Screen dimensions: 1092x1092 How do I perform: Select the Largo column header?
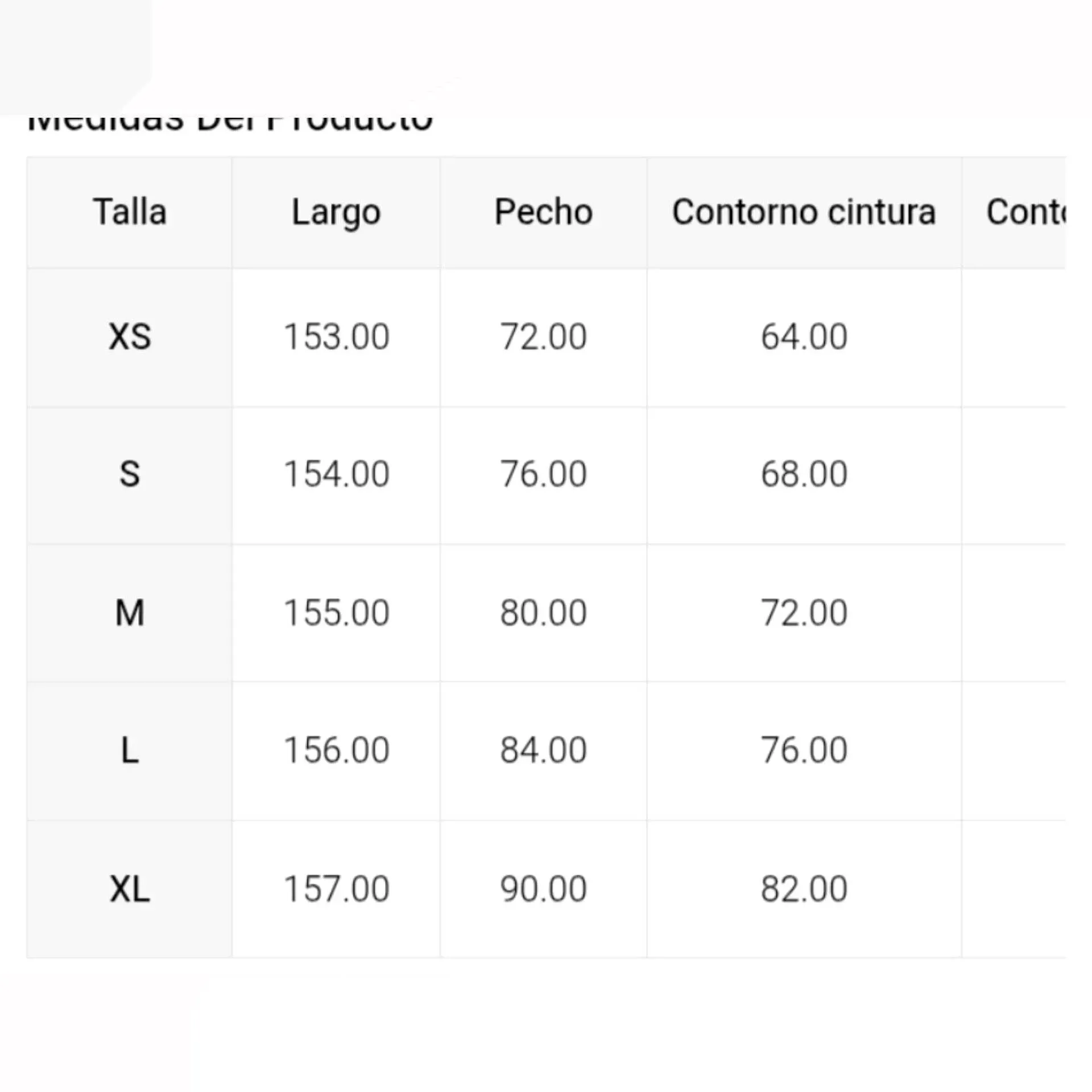coord(336,213)
